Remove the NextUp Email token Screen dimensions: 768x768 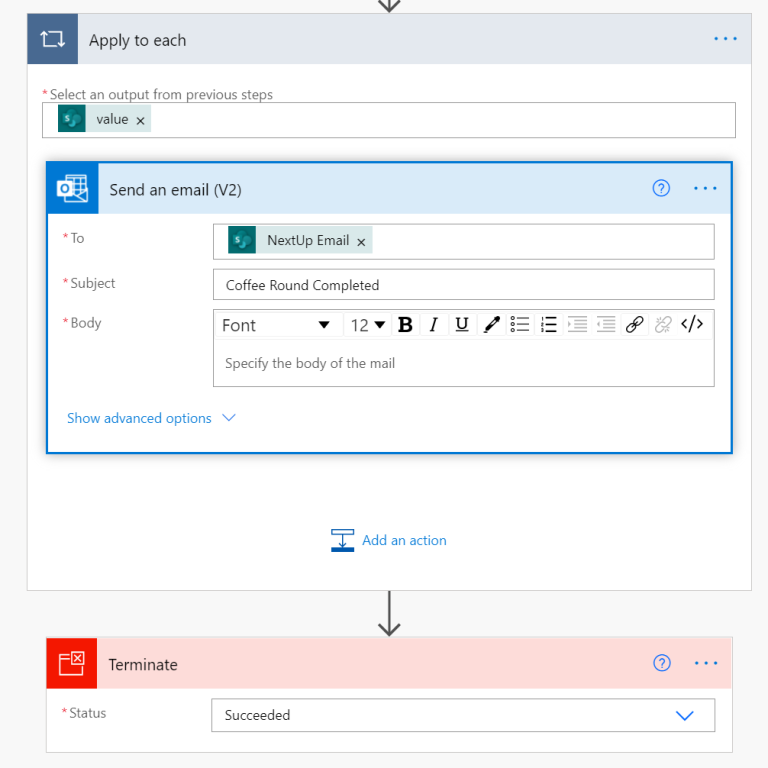(361, 241)
